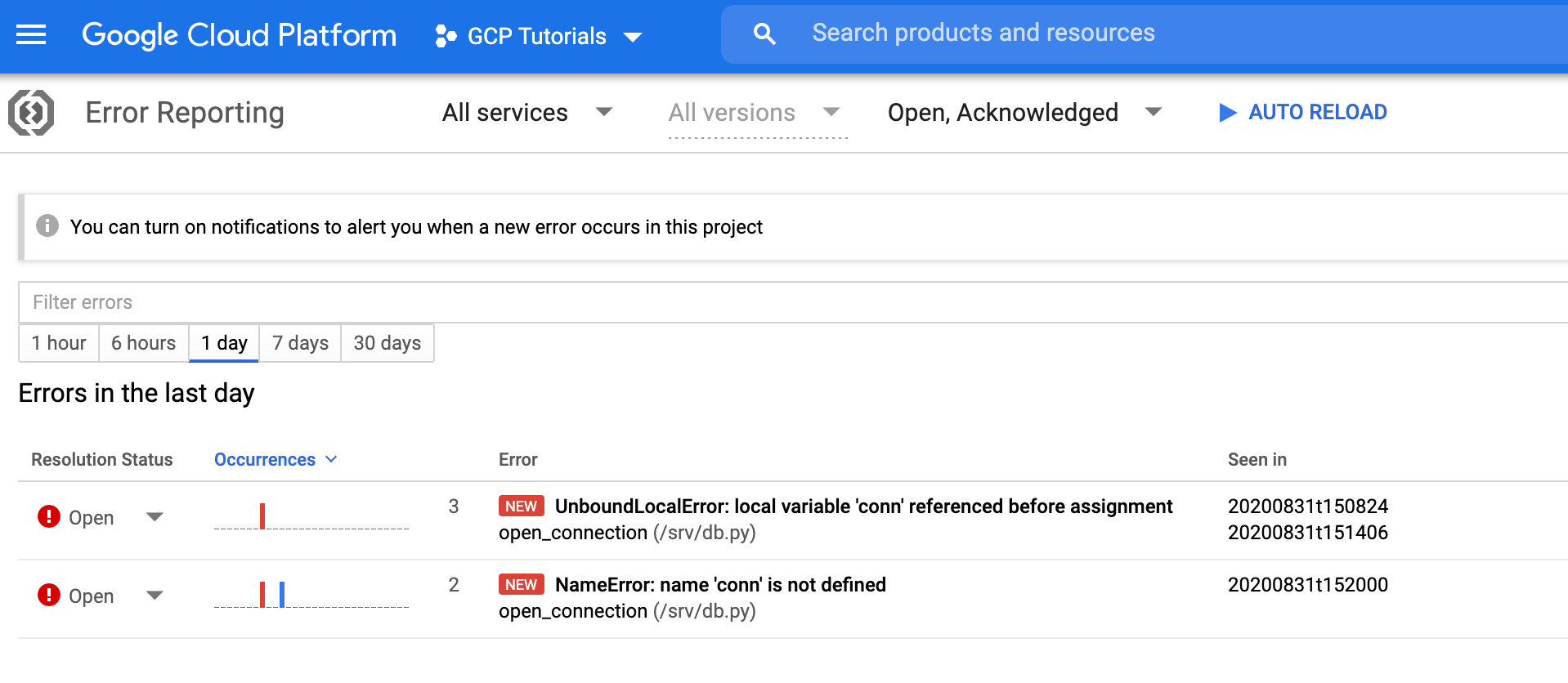The image size is (1568, 683).
Task: Click occurrence count 2
Action: [454, 585]
